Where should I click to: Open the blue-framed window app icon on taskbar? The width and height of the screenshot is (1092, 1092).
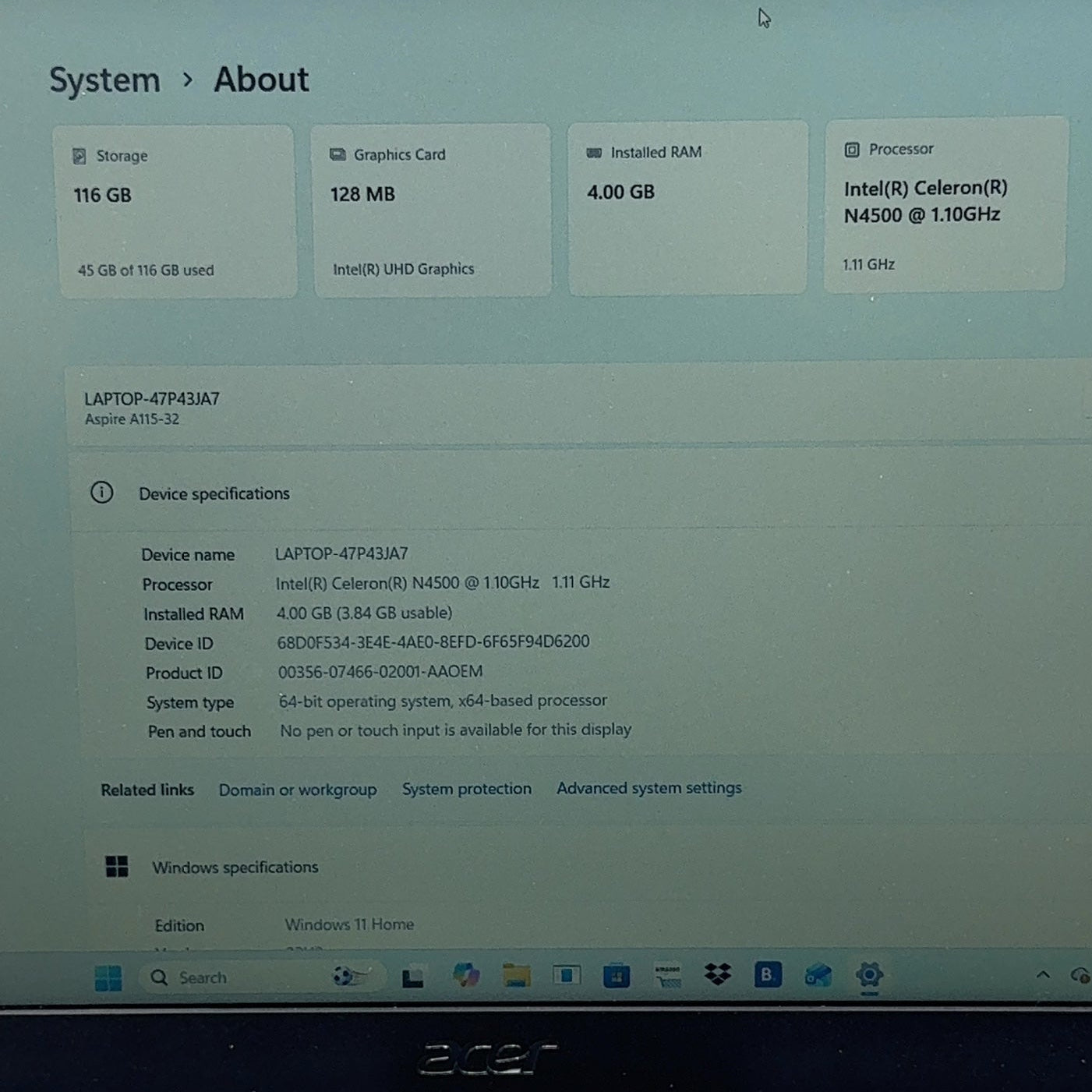[x=567, y=974]
